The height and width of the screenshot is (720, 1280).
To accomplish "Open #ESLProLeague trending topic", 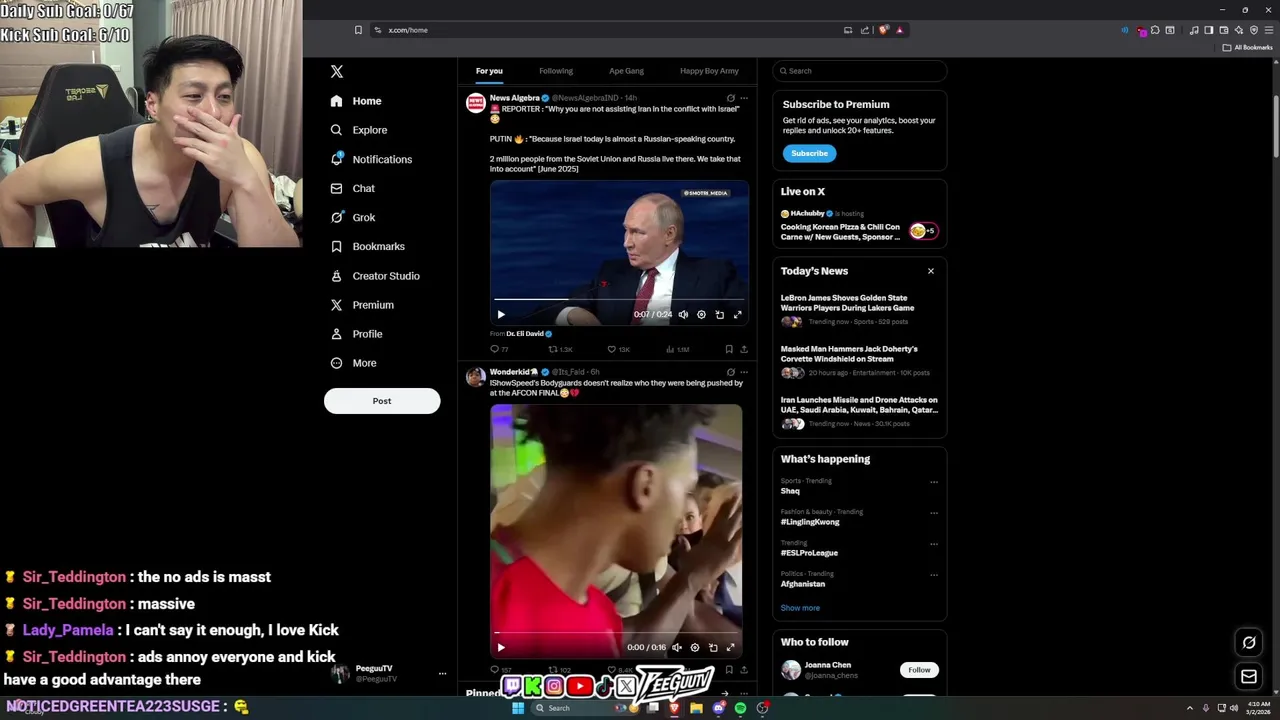I will 809,553.
